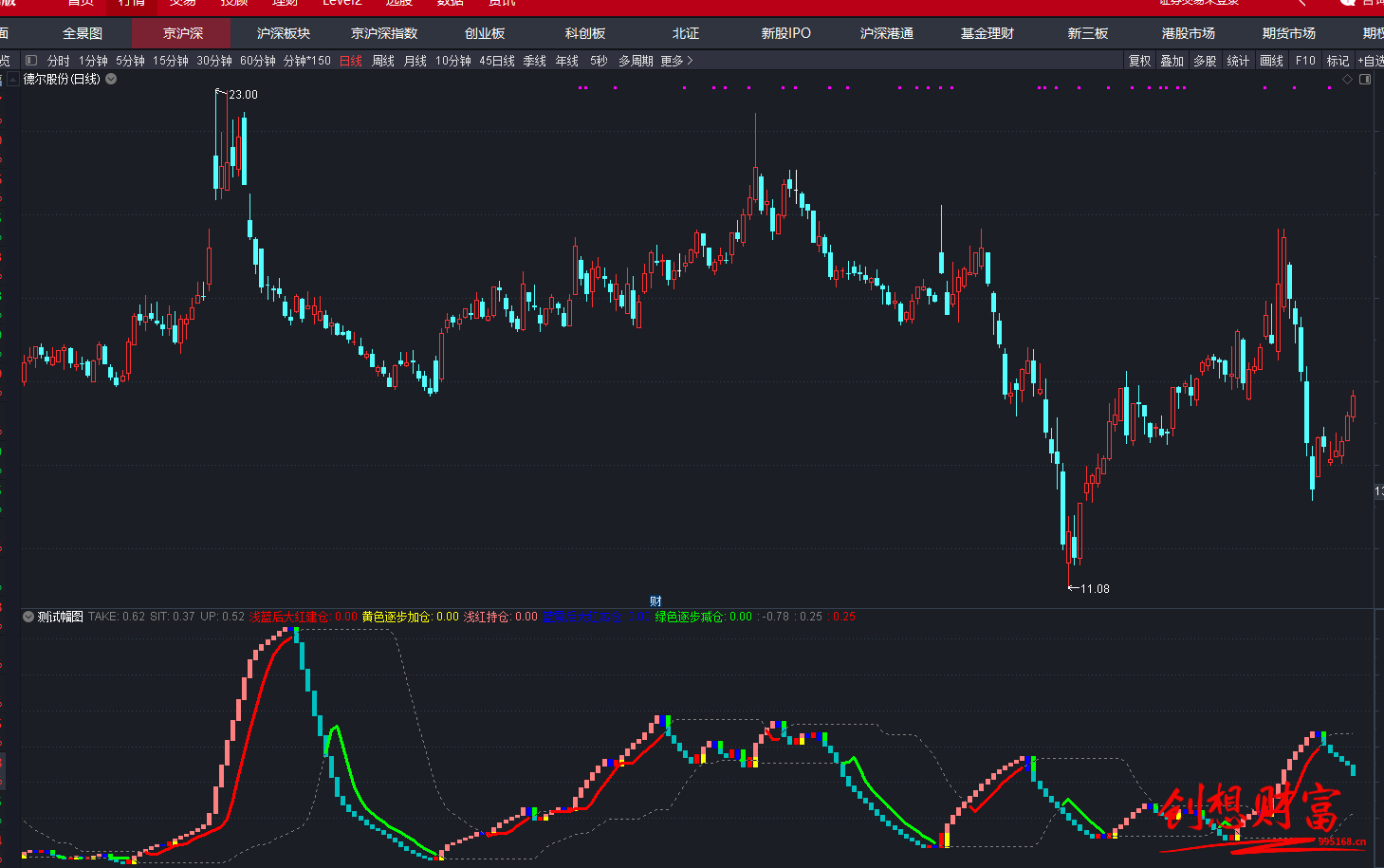Click 浅蓝后大红建仓 indicator label
The image size is (1384, 868).
289,617
